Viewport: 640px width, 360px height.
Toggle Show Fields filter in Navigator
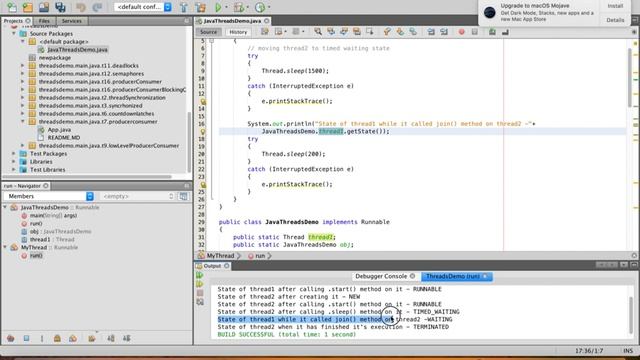(27, 338)
